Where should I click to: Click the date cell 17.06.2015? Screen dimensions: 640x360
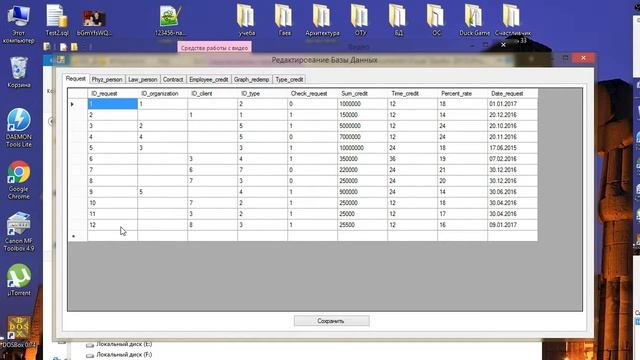(x=512, y=148)
